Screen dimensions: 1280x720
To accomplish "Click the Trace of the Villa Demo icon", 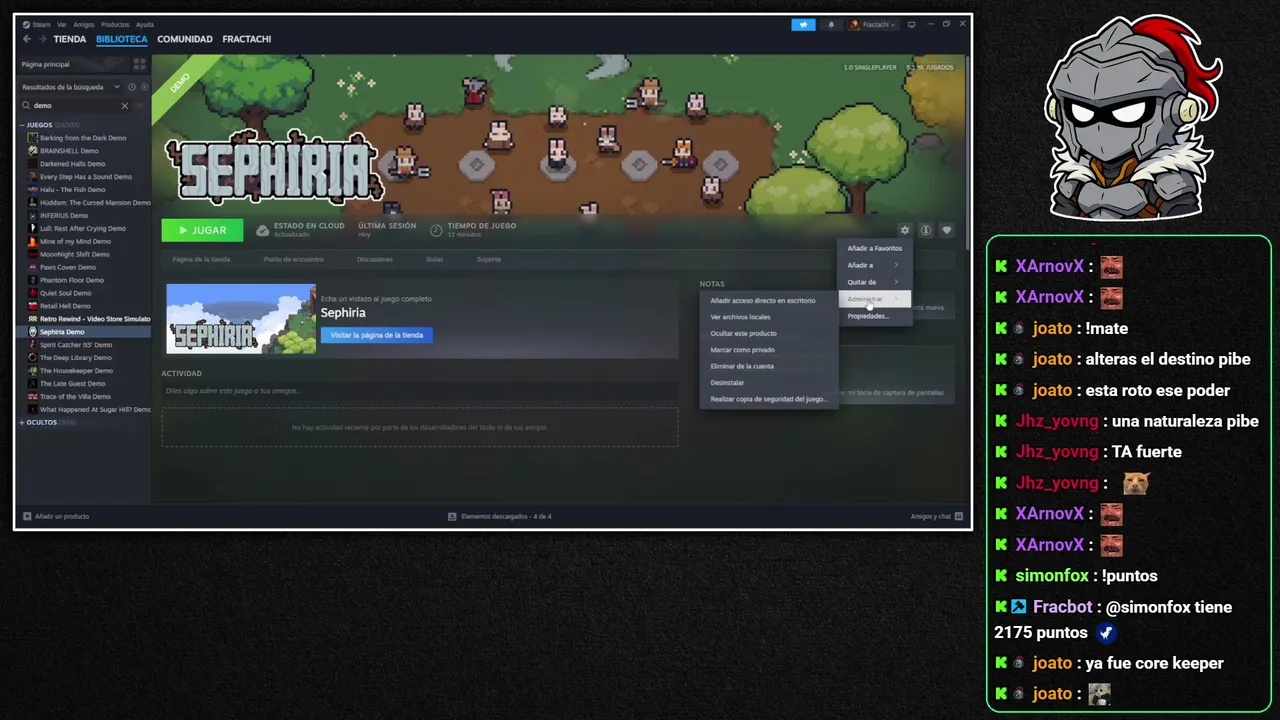I will pos(33,396).
